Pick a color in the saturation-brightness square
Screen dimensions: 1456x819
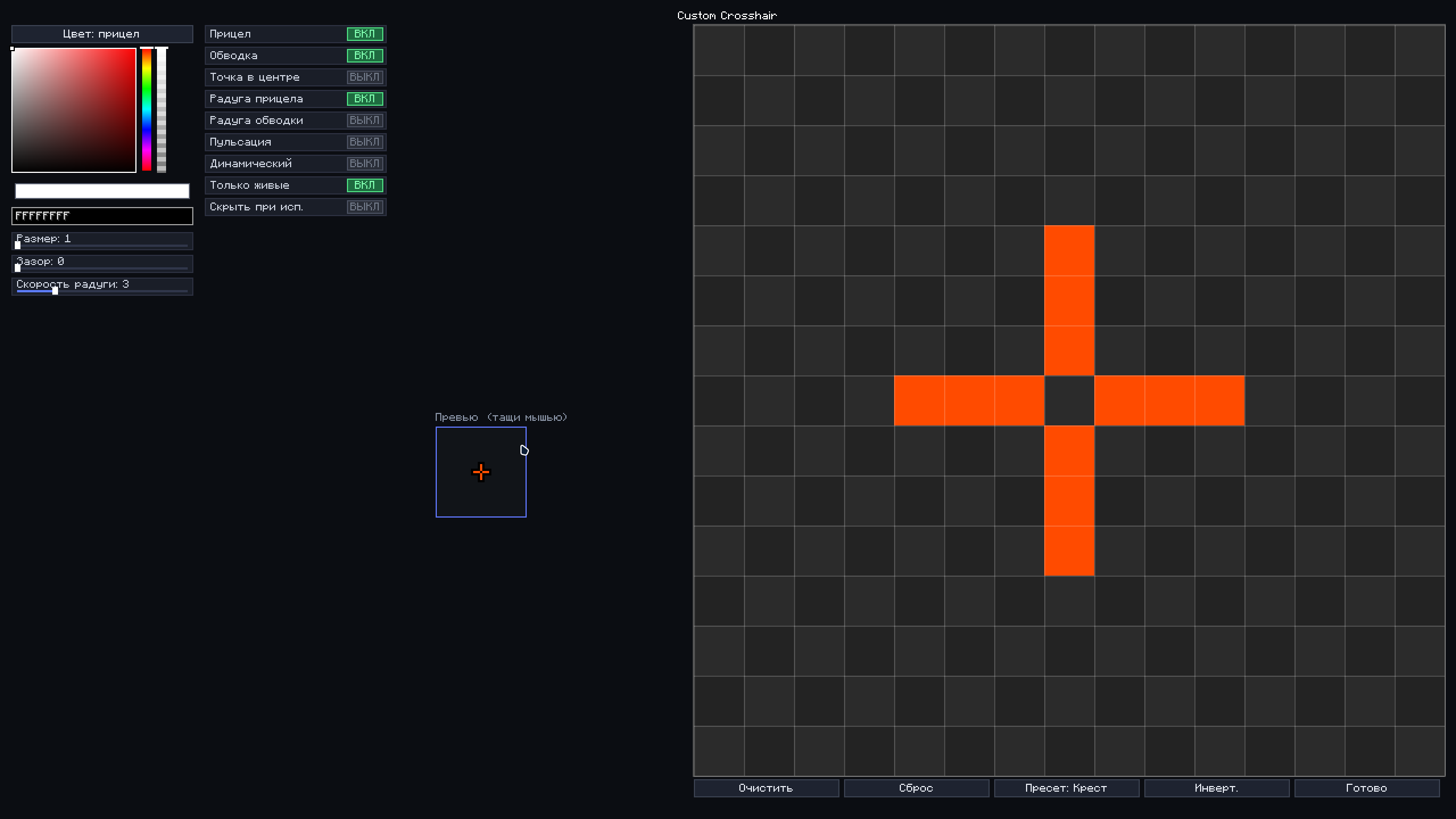pyautogui.click(x=74, y=110)
